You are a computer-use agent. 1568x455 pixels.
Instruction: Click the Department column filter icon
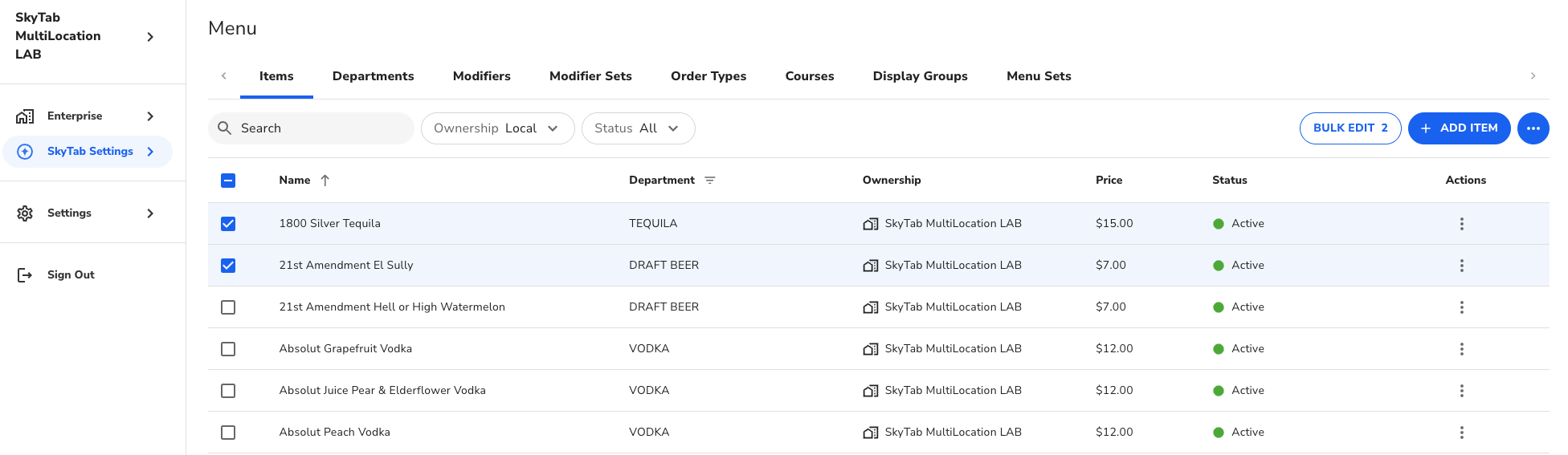coord(709,181)
